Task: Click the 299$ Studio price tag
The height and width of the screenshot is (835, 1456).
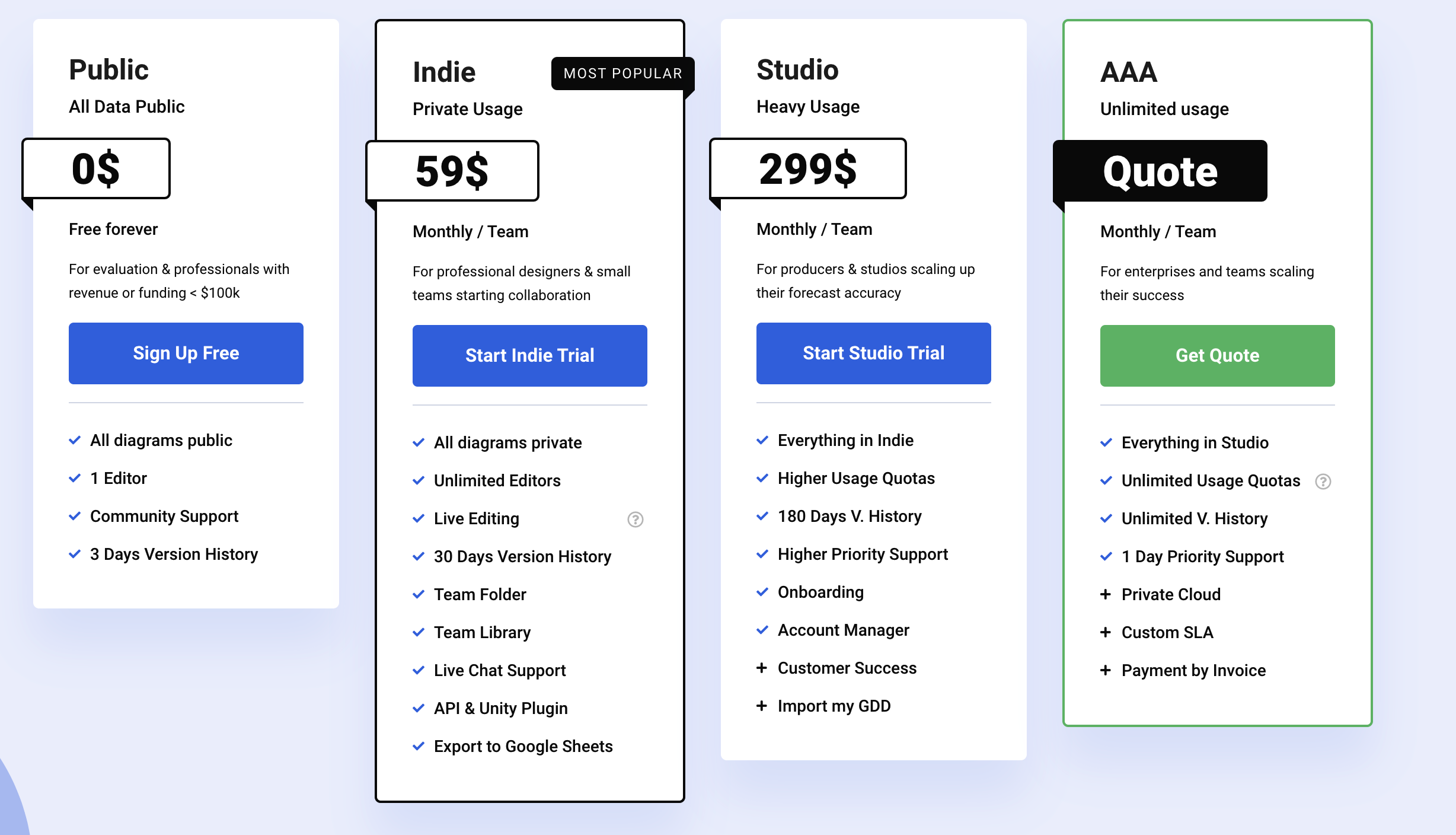Action: (808, 168)
